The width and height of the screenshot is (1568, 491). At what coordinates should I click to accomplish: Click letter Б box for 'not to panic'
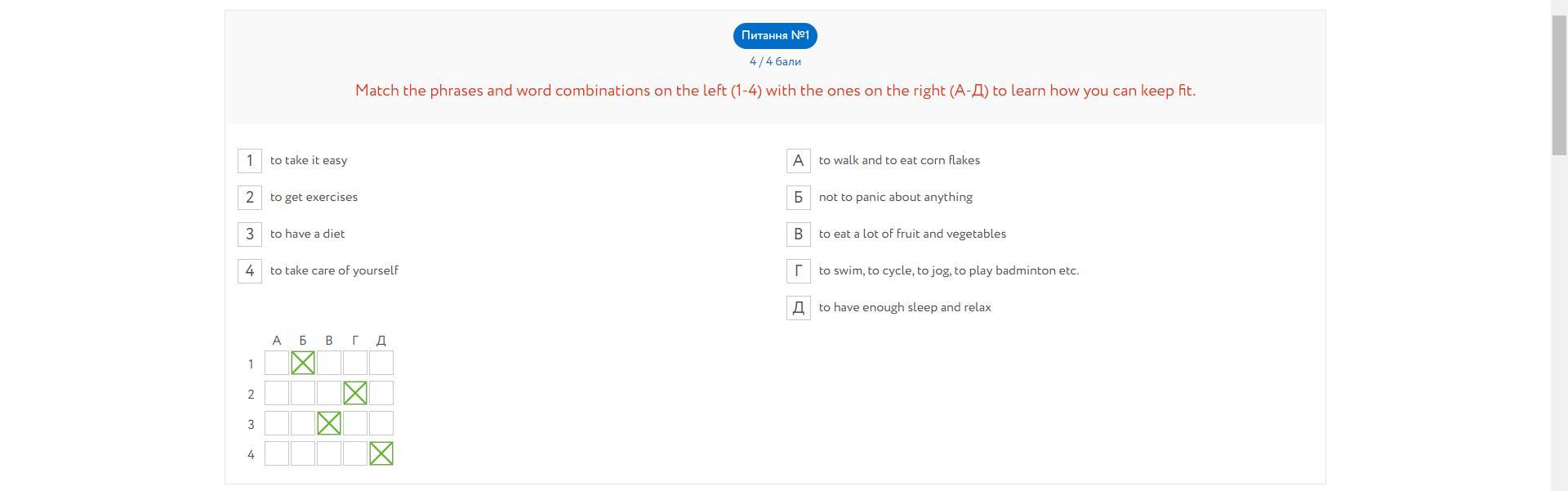coord(799,198)
